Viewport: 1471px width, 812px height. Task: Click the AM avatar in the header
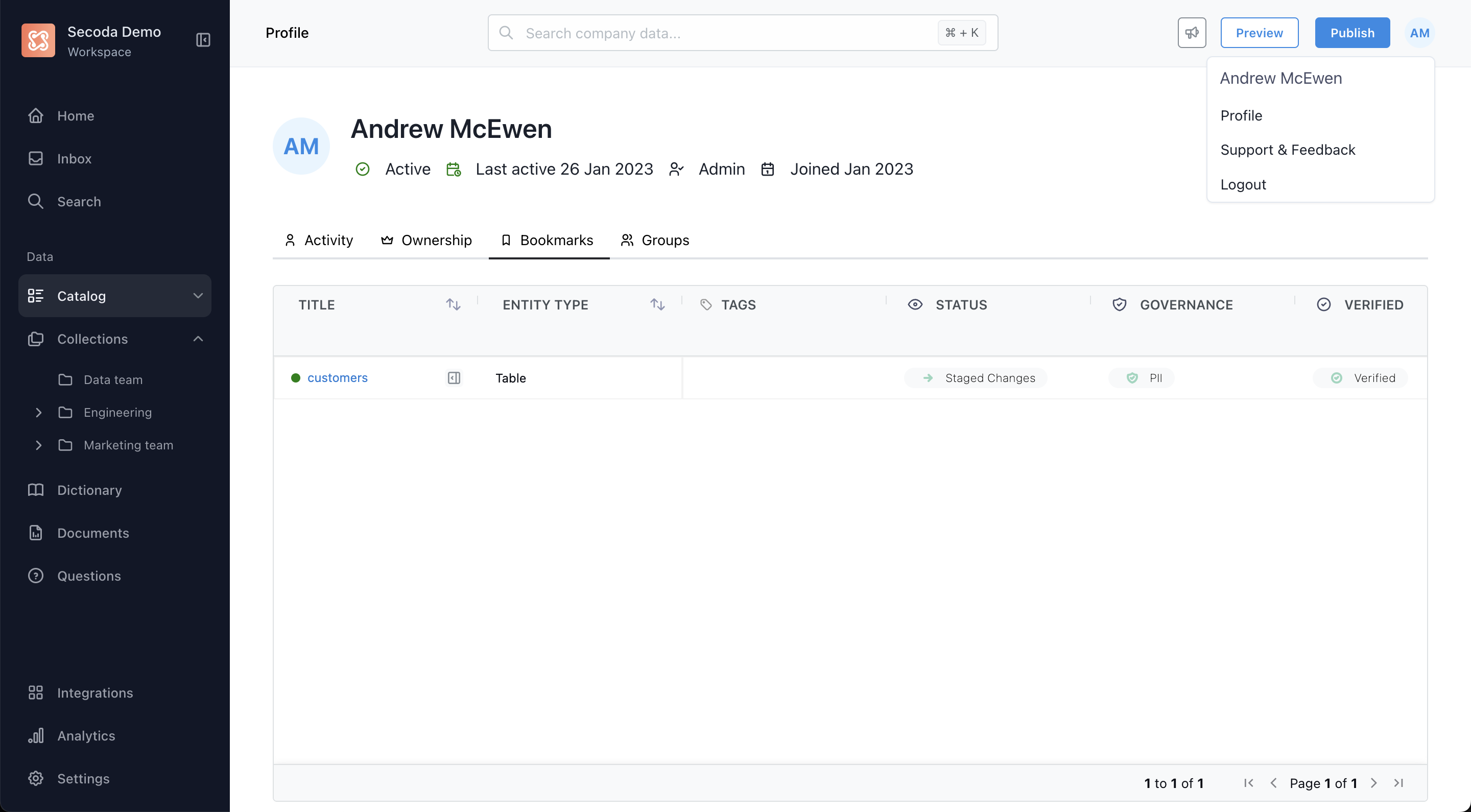click(1419, 33)
